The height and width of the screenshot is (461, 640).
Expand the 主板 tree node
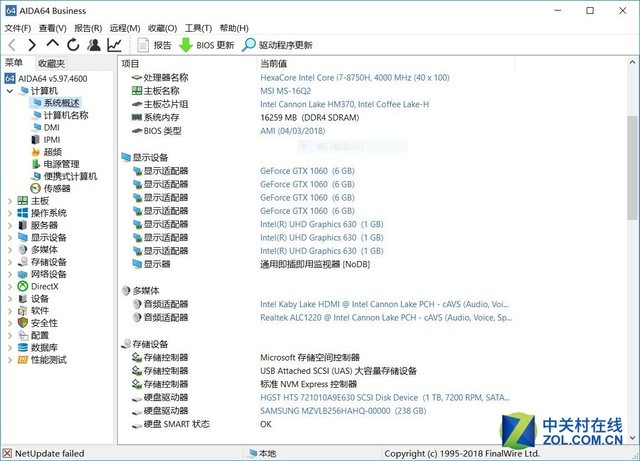(x=11, y=200)
